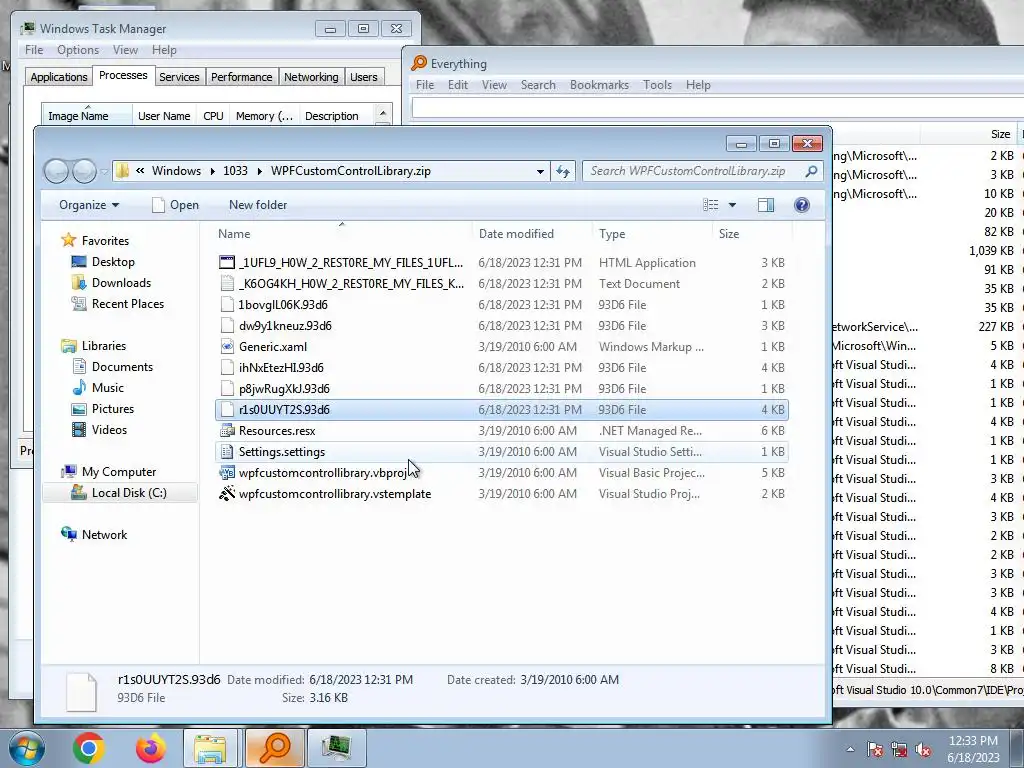Go forward with the Explorer forward arrow
Image resolution: width=1024 pixels, height=768 pixels.
(84, 171)
